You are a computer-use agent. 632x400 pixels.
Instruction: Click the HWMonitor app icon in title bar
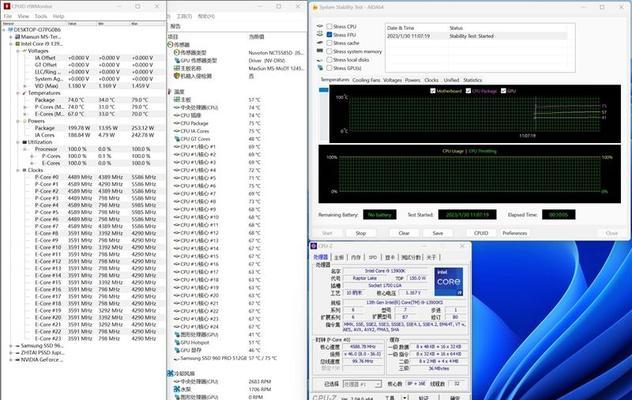pyautogui.click(x=6, y=6)
